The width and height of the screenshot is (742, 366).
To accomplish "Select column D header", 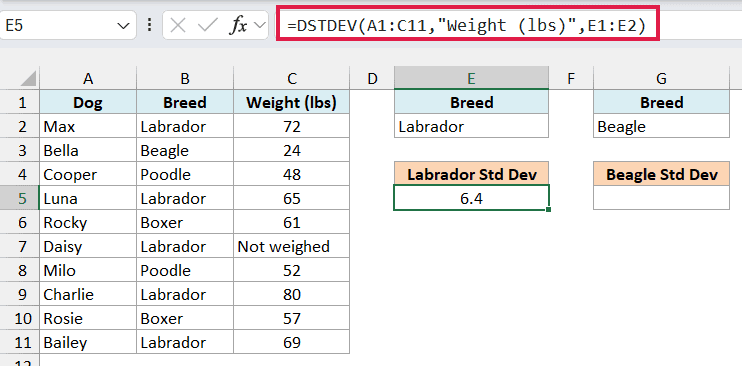I will (x=372, y=79).
